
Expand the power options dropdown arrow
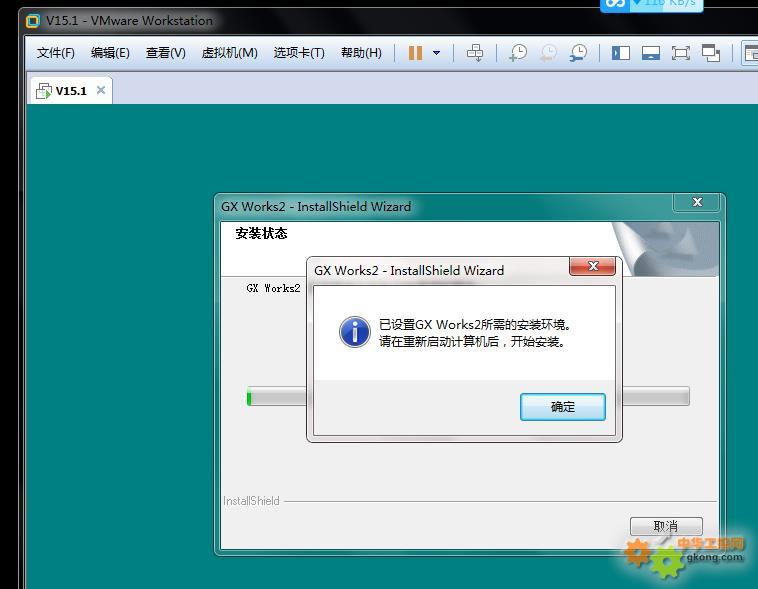(x=436, y=53)
